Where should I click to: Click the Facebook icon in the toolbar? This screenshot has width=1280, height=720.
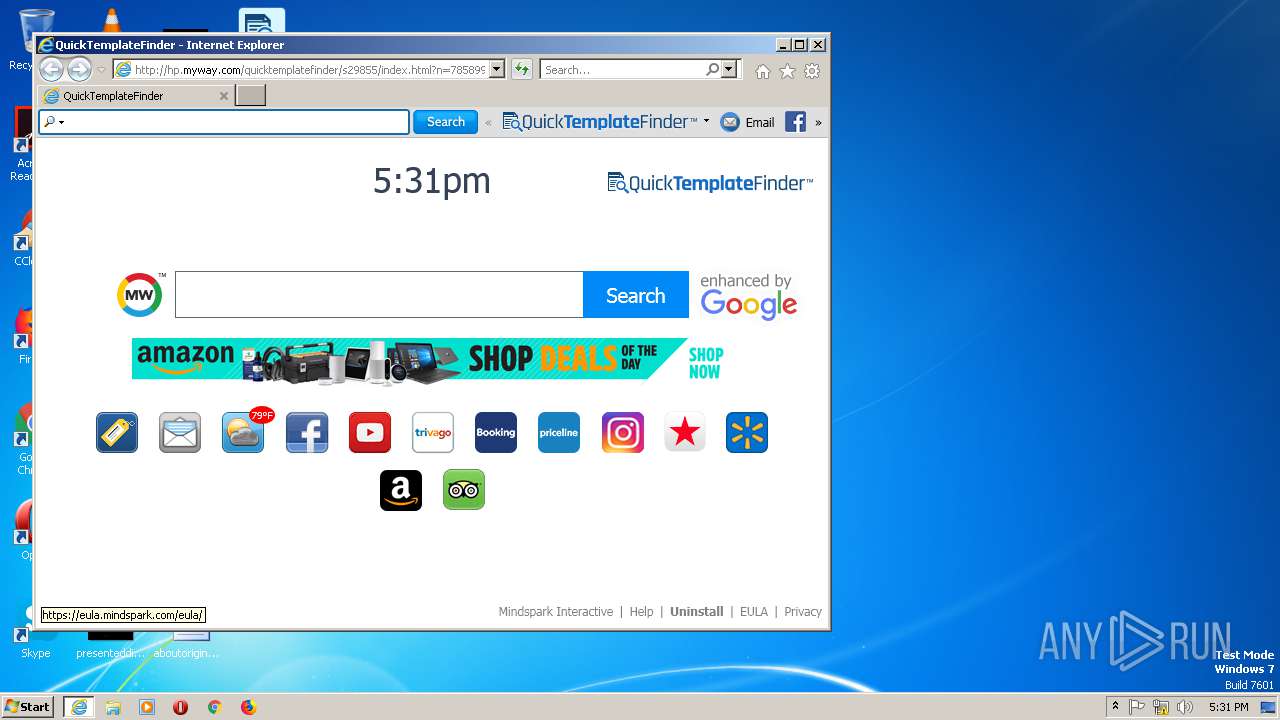coord(795,122)
